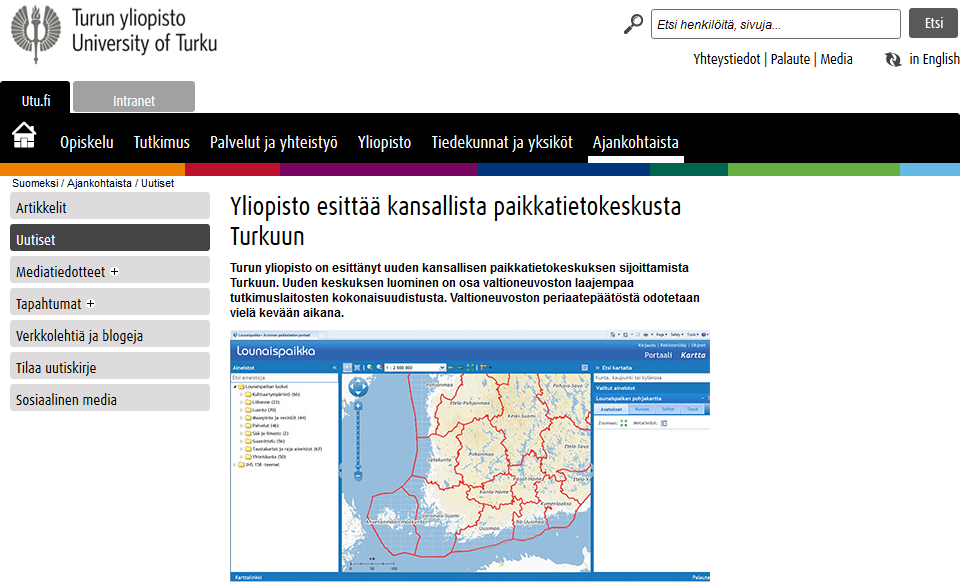Go to Tiedekunnat ja yksiköt
The height and width of the screenshot is (586, 961).
[x=501, y=142]
